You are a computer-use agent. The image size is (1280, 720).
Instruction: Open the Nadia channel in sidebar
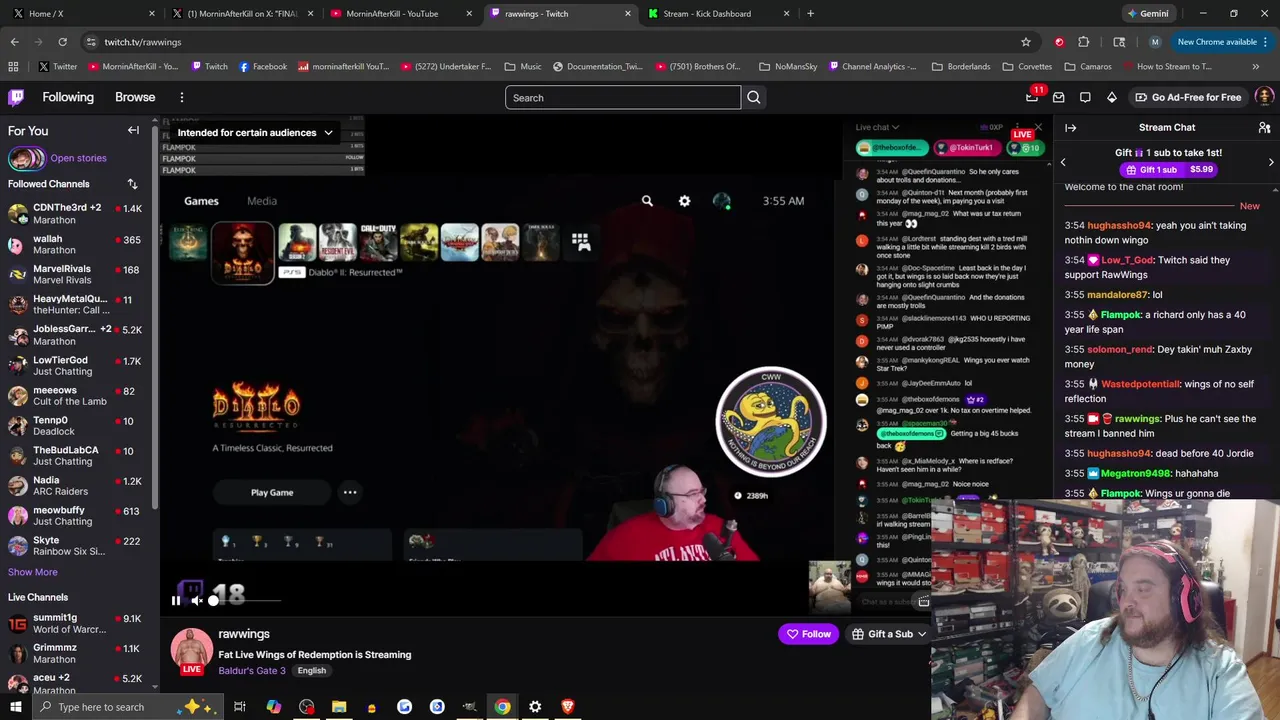click(75, 486)
